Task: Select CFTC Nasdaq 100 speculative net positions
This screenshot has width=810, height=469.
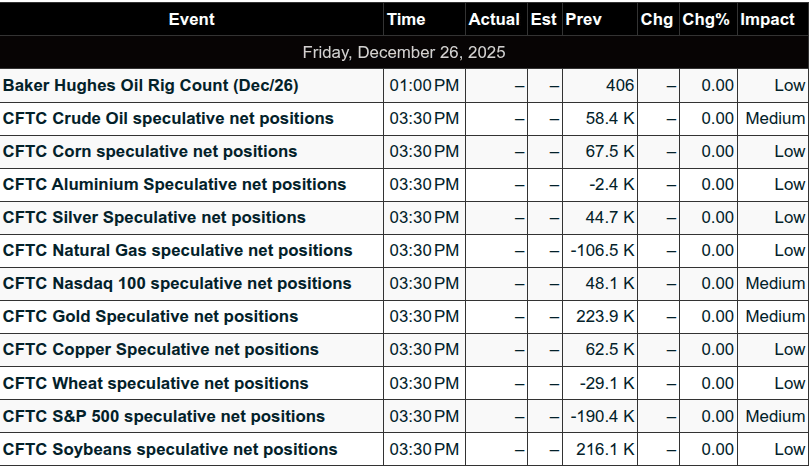Action: click(x=177, y=284)
